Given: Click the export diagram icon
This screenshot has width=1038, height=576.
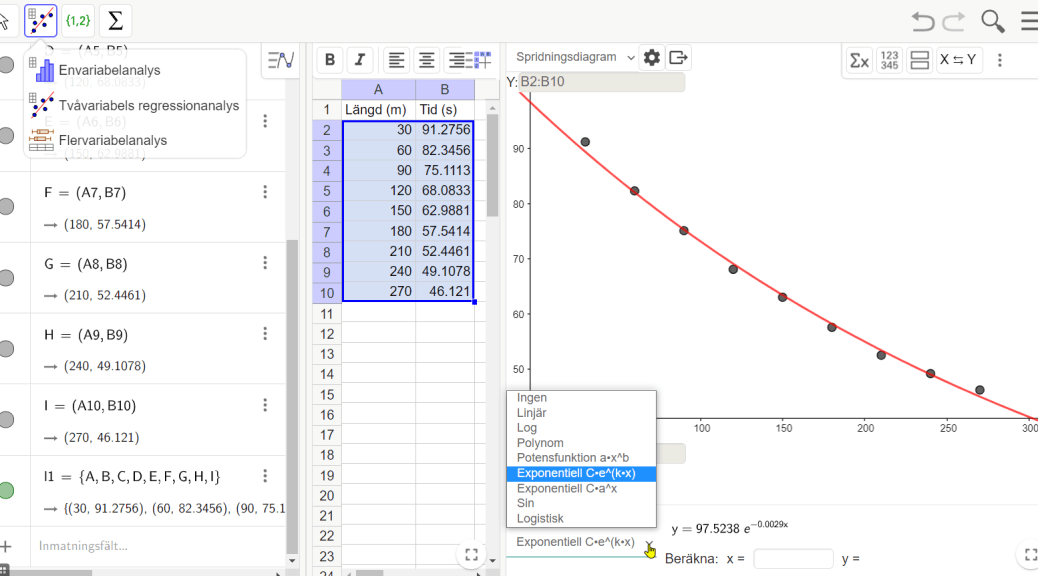Looking at the screenshot, I should click(x=679, y=58).
